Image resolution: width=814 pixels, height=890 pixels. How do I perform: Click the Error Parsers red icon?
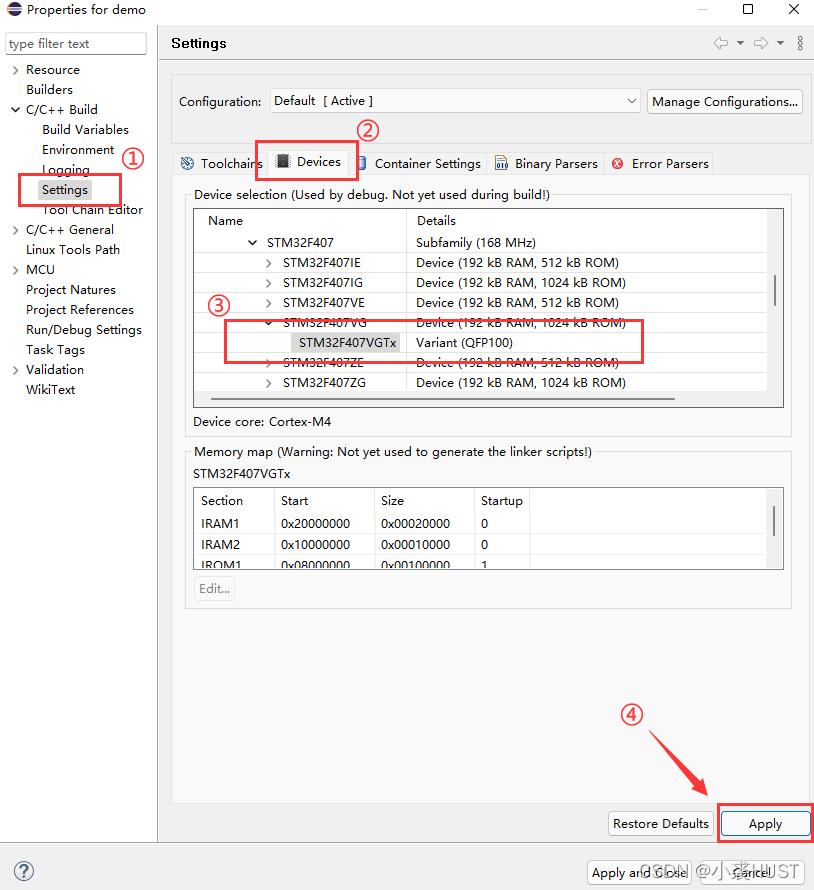(618, 163)
